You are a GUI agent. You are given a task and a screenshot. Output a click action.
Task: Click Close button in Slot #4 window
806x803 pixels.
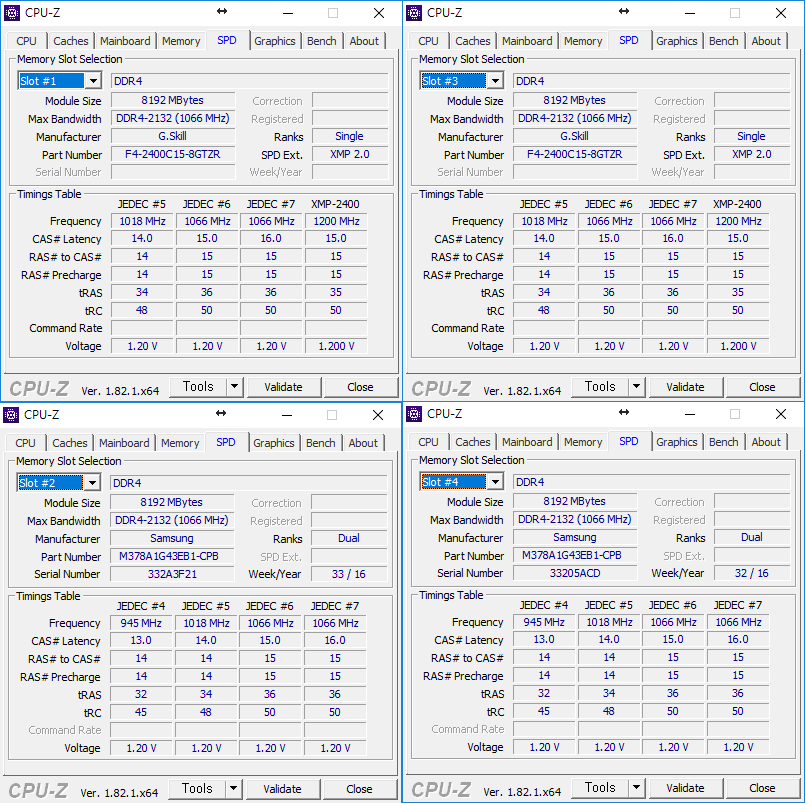tap(763, 788)
